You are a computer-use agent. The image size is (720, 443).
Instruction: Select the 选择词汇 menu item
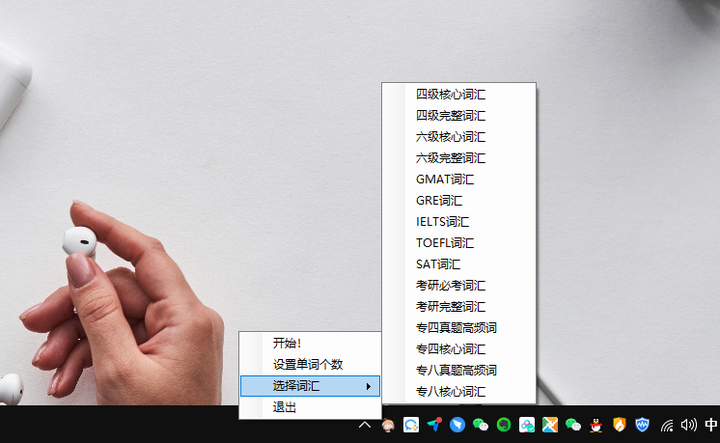pyautogui.click(x=310, y=386)
